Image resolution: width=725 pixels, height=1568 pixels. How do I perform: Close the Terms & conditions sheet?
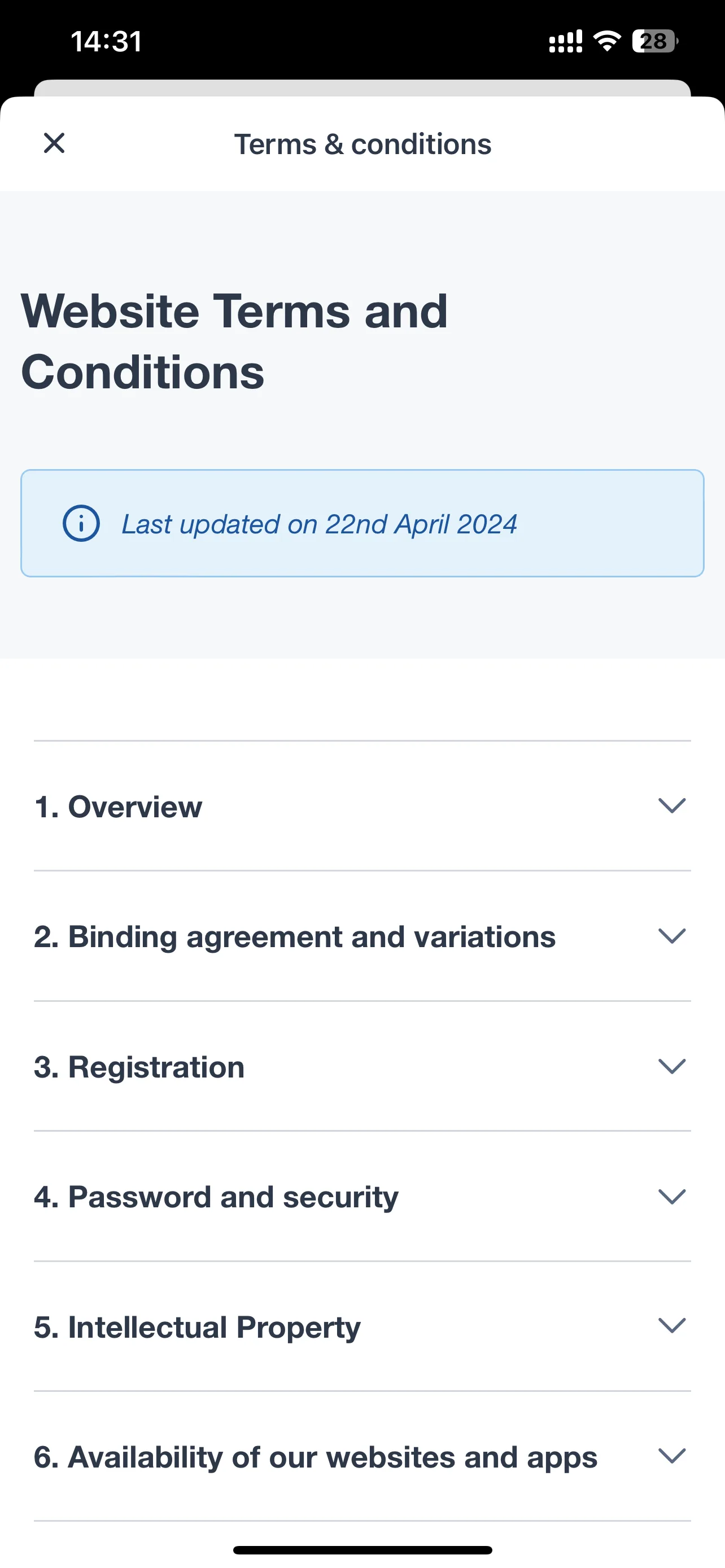(x=54, y=144)
